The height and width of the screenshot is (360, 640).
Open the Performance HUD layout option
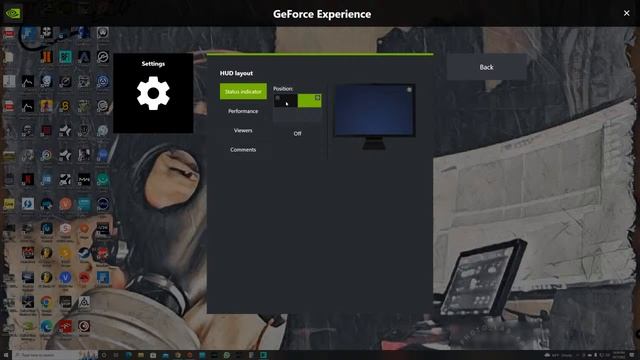(x=243, y=111)
